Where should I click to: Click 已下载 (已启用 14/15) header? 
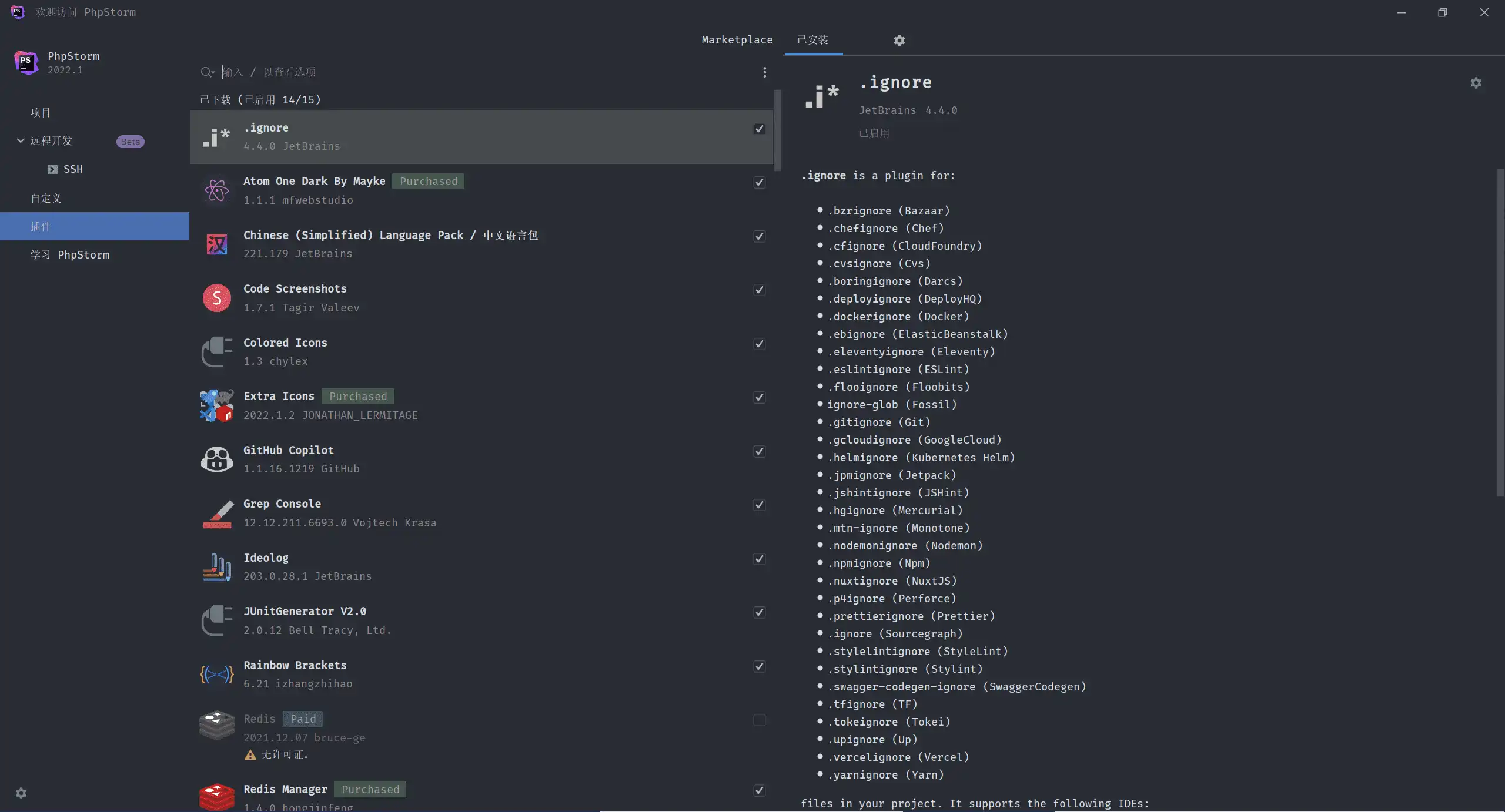[260, 99]
